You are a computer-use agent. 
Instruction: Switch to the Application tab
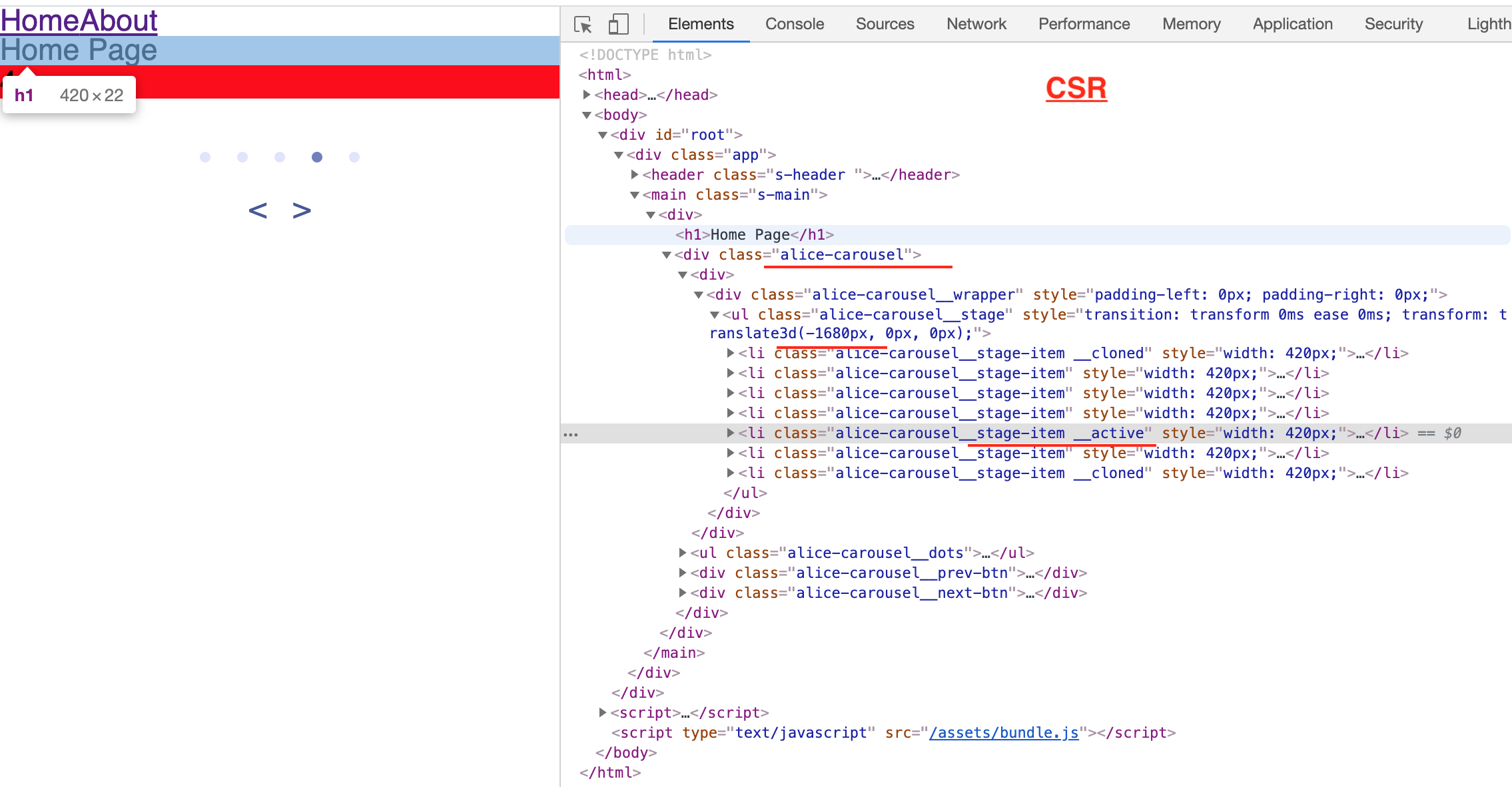point(1291,24)
